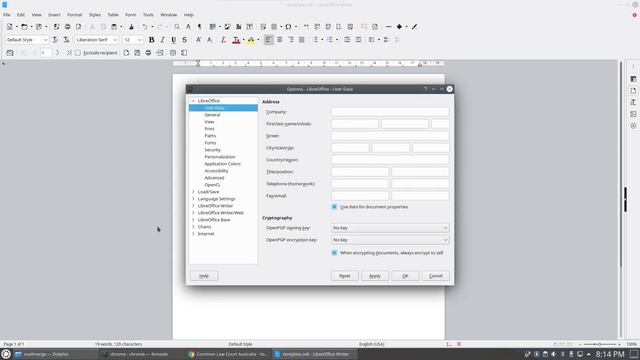Image resolution: width=640 pixels, height=360 pixels.
Task: Click the Print icon in standard toolbar
Action: coord(67,27)
